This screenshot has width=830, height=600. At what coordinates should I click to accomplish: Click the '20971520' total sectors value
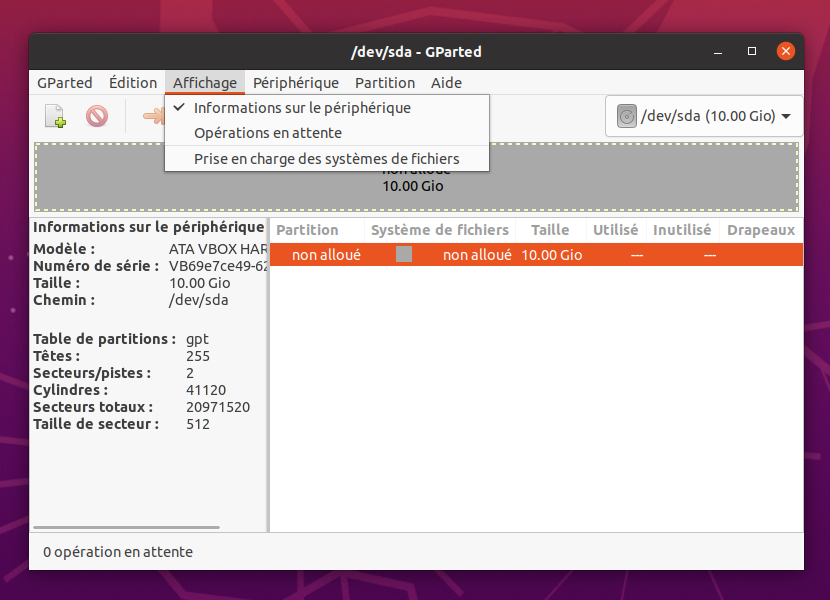(x=218, y=407)
